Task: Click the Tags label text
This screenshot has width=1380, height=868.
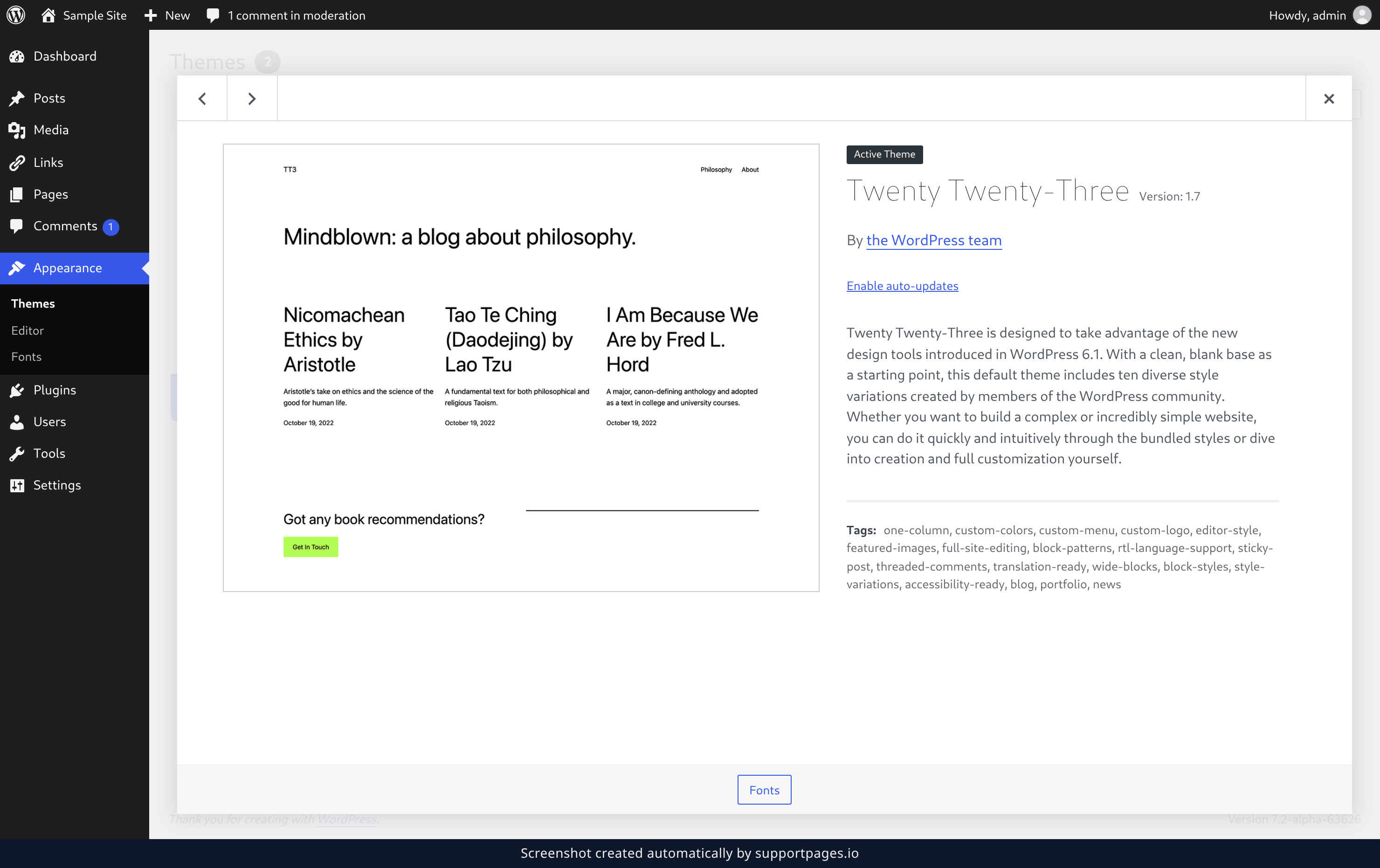Action: [861, 530]
